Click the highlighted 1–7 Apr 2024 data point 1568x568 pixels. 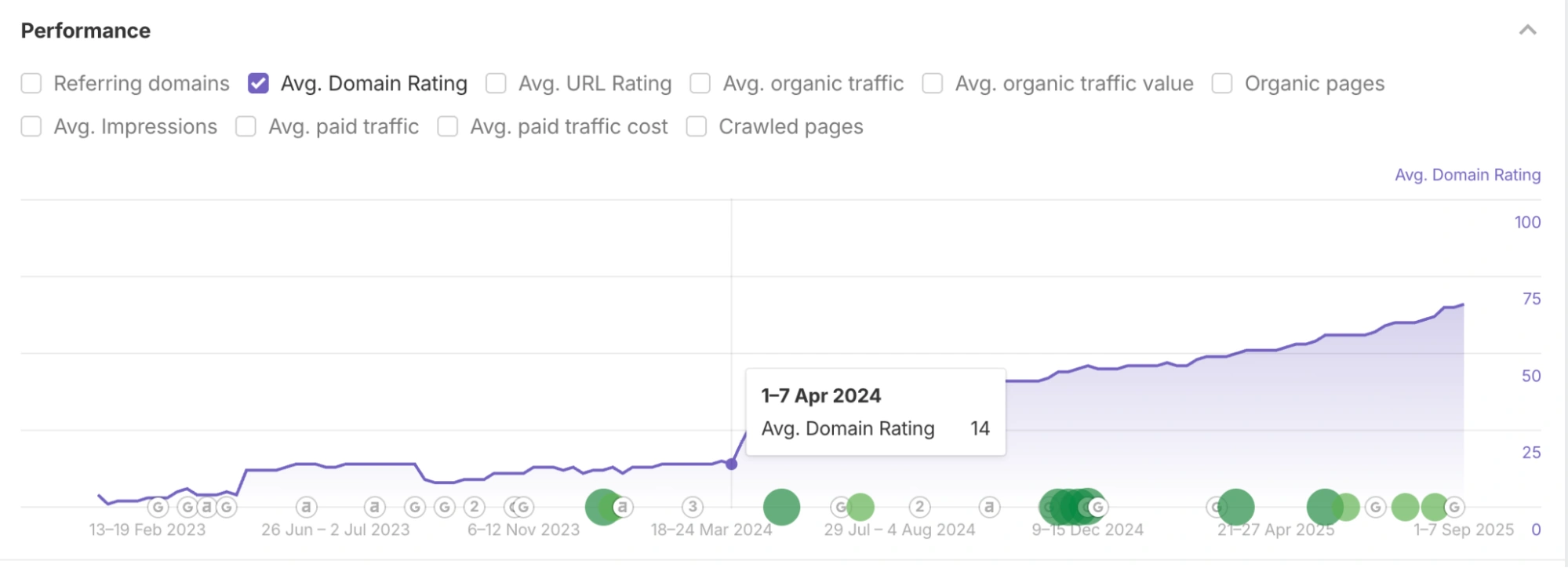pos(731,464)
